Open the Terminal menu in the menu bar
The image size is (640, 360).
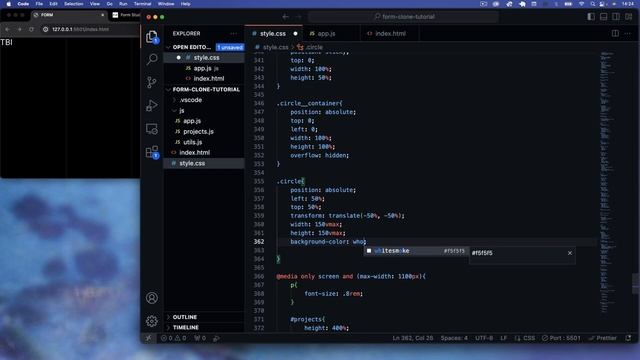point(142,4)
